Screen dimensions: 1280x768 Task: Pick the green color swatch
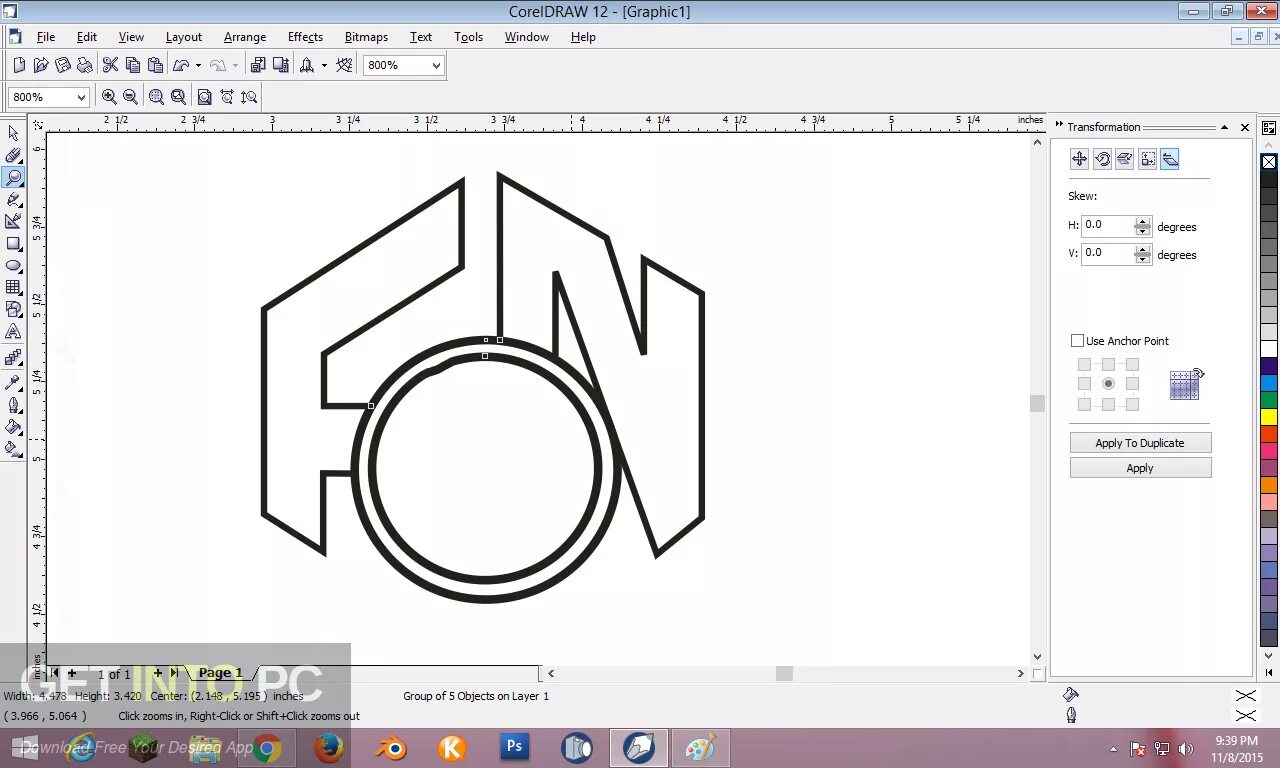pyautogui.click(x=1269, y=399)
